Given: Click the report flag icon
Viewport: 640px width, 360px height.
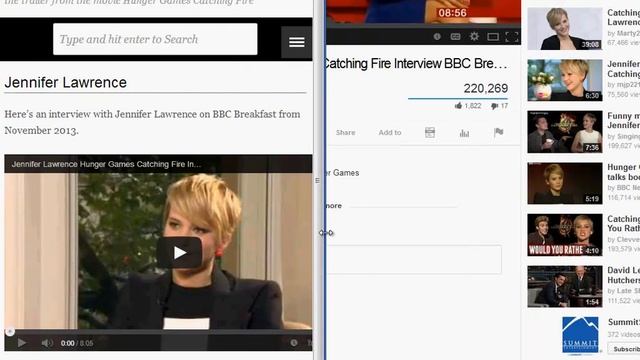Looking at the screenshot, I should coord(498,132).
